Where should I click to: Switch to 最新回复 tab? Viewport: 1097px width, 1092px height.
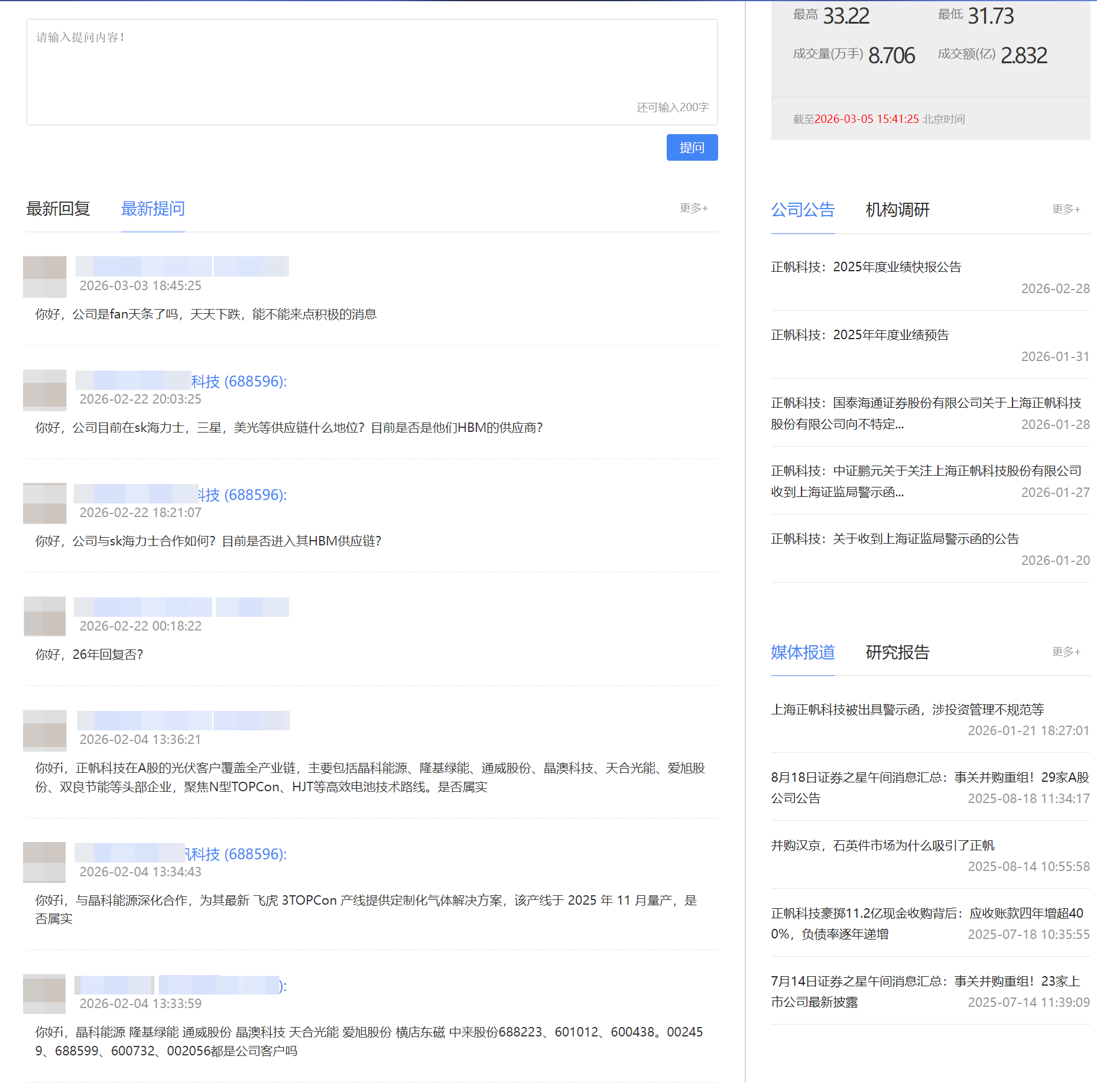point(58,209)
